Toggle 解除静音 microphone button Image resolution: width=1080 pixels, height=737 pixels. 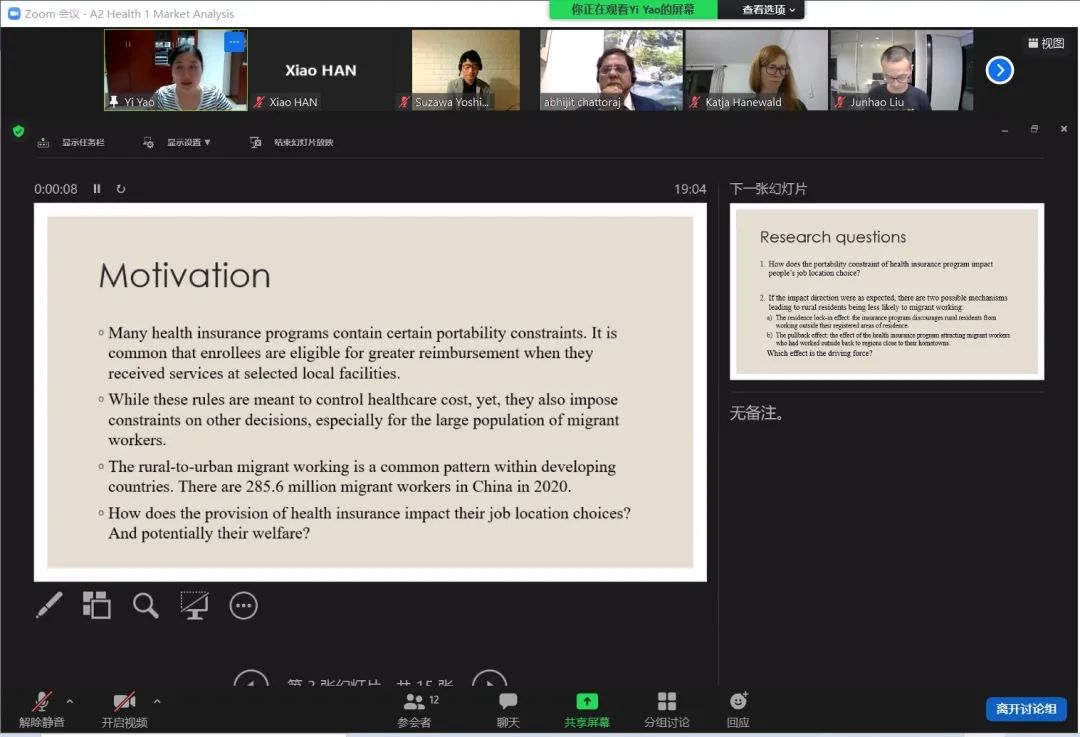click(42, 709)
